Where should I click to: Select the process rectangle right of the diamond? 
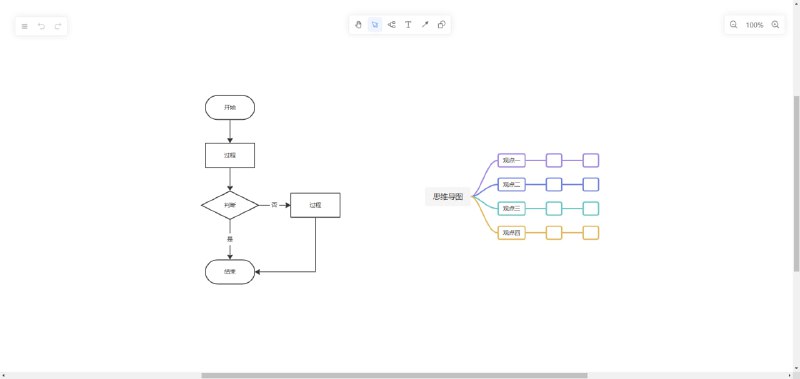point(315,205)
